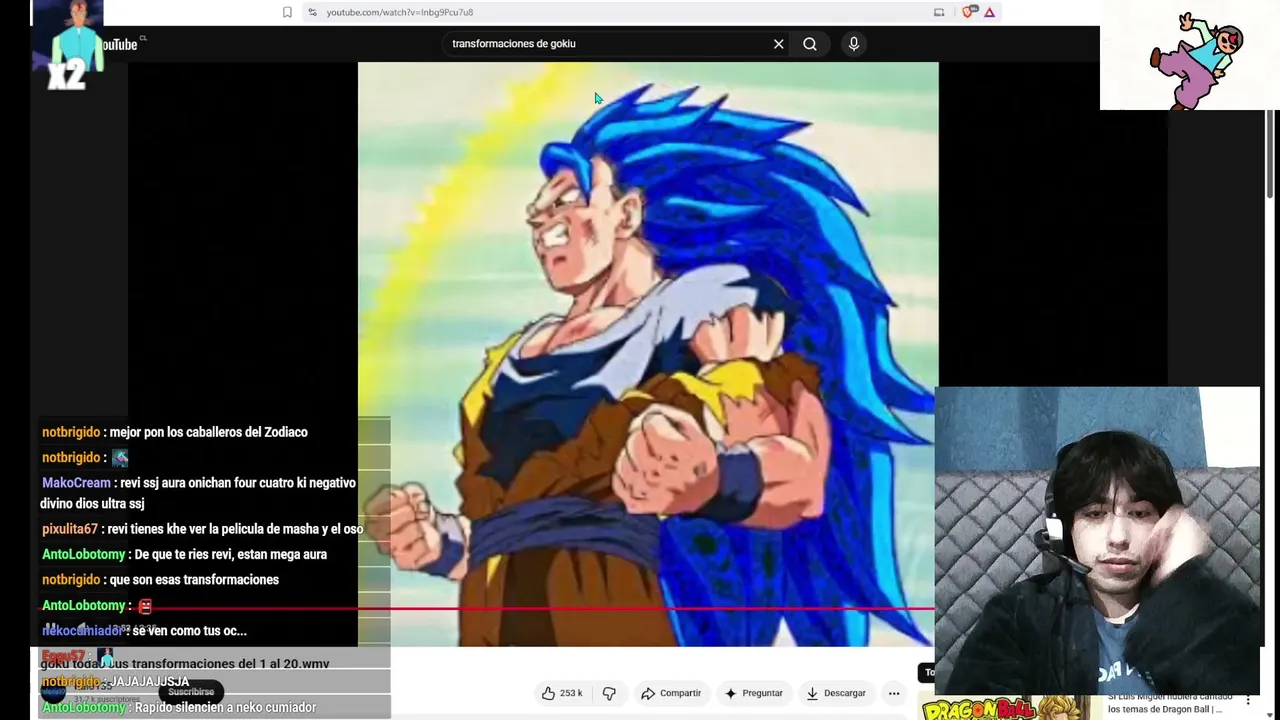Open the picture-in-picture icon in address bar

coord(939,12)
